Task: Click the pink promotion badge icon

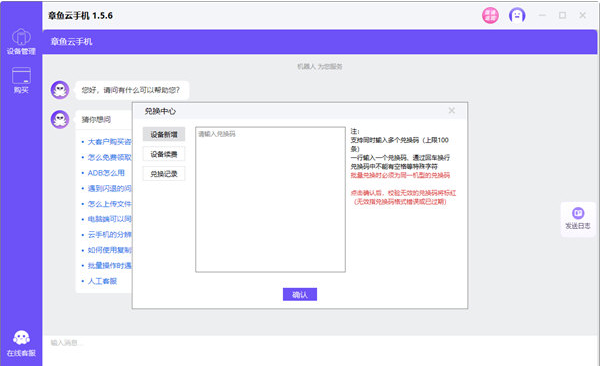Action: point(490,15)
